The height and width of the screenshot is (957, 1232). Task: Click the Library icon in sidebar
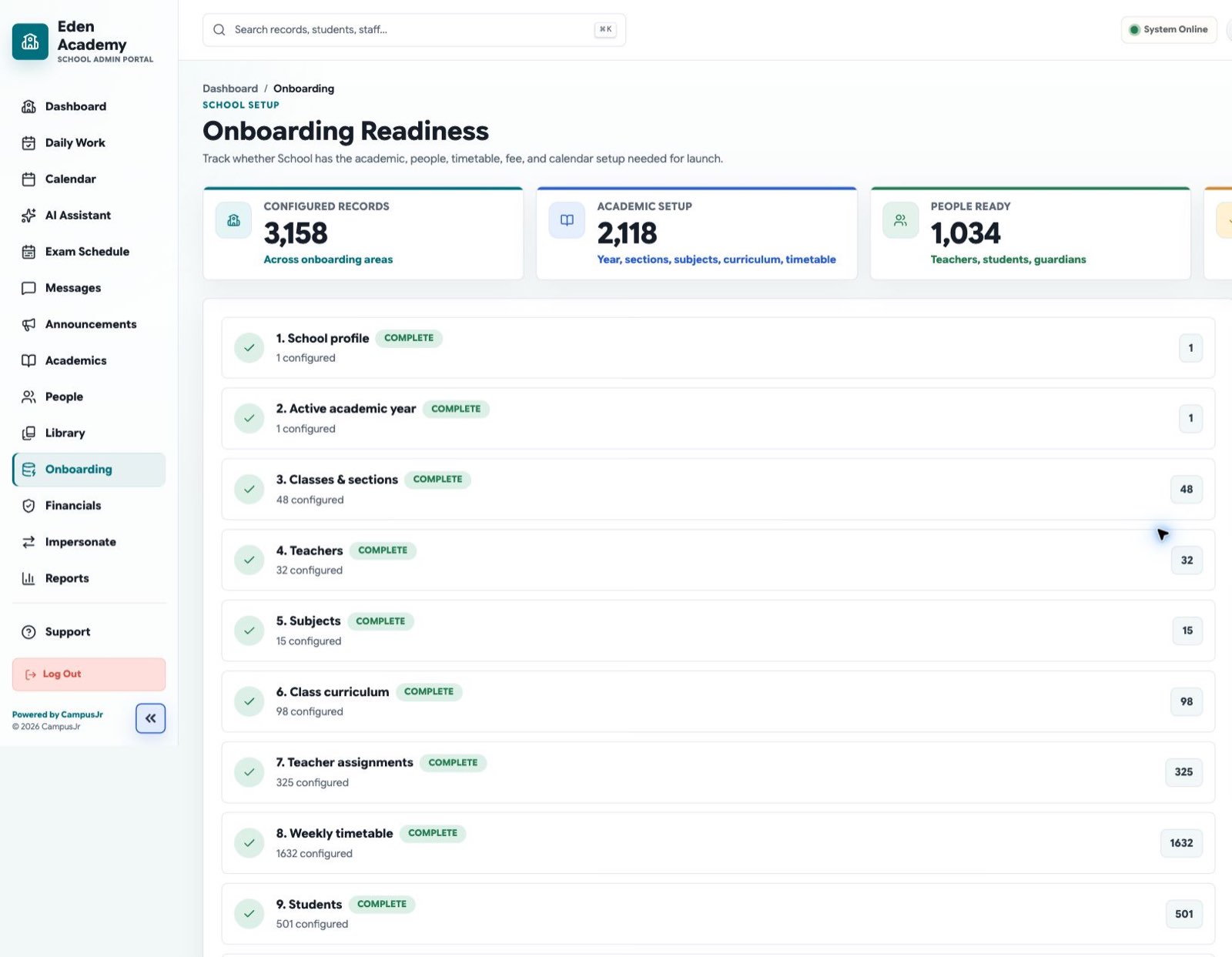pyautogui.click(x=28, y=433)
